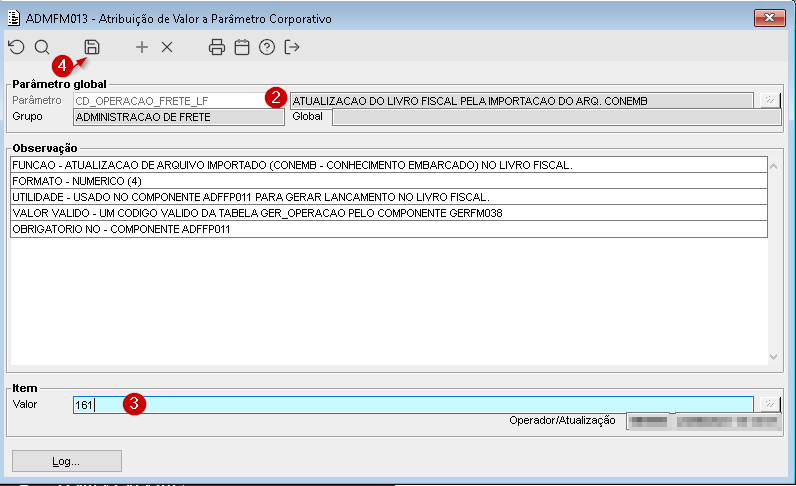The width and height of the screenshot is (796, 486).
Task: Click the document icon in title bar
Action: click(14, 18)
